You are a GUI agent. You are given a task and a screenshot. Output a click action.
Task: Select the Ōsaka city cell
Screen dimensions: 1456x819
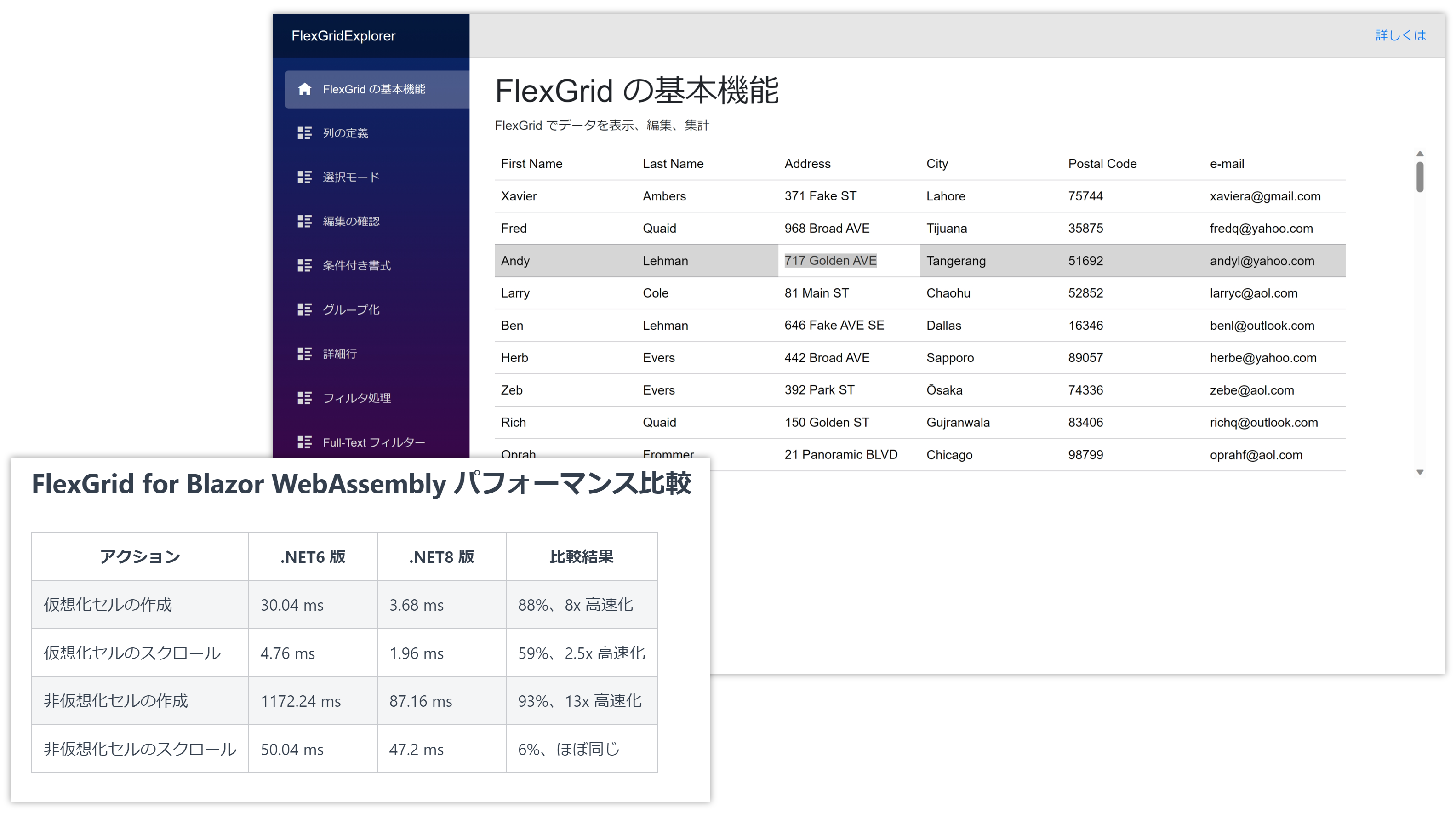point(991,390)
